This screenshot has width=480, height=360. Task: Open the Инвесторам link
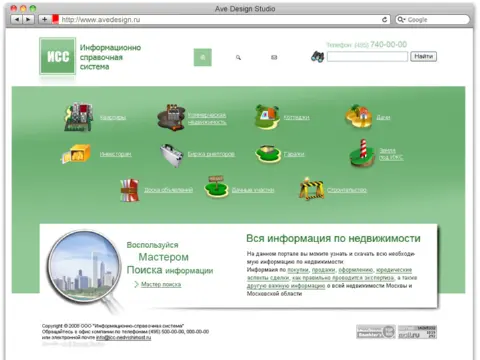tap(115, 154)
